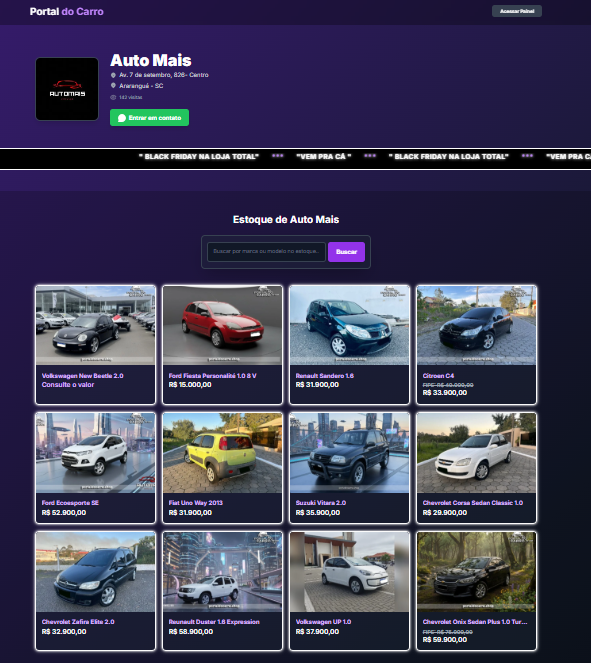Open the Renault Sandero 1.6 photo
Viewport: 591px width, 663px height.
pyautogui.click(x=349, y=325)
